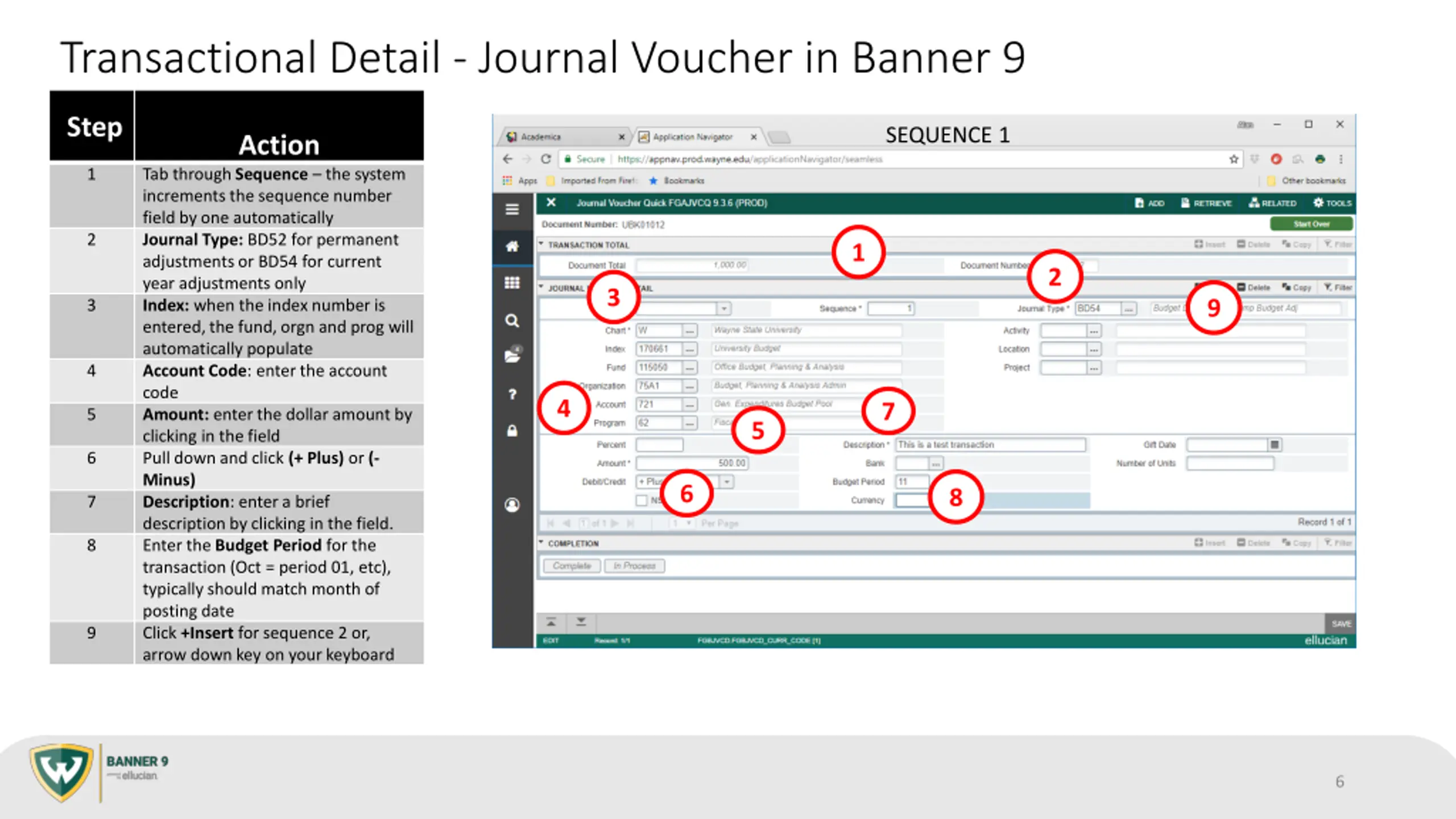Click the search magnifier in Banner sidebar
This screenshot has height=819, width=1456.
coord(512,321)
